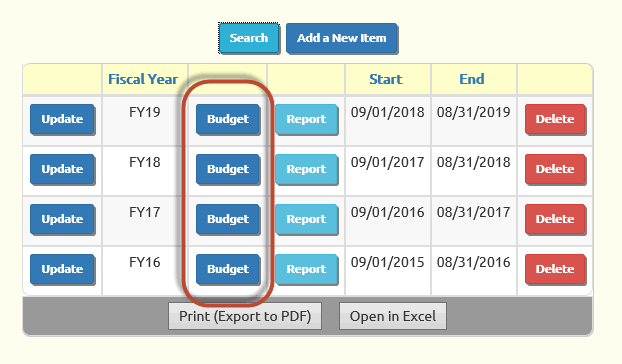Update the FY19 row
The width and height of the screenshot is (622, 364).
62,119
